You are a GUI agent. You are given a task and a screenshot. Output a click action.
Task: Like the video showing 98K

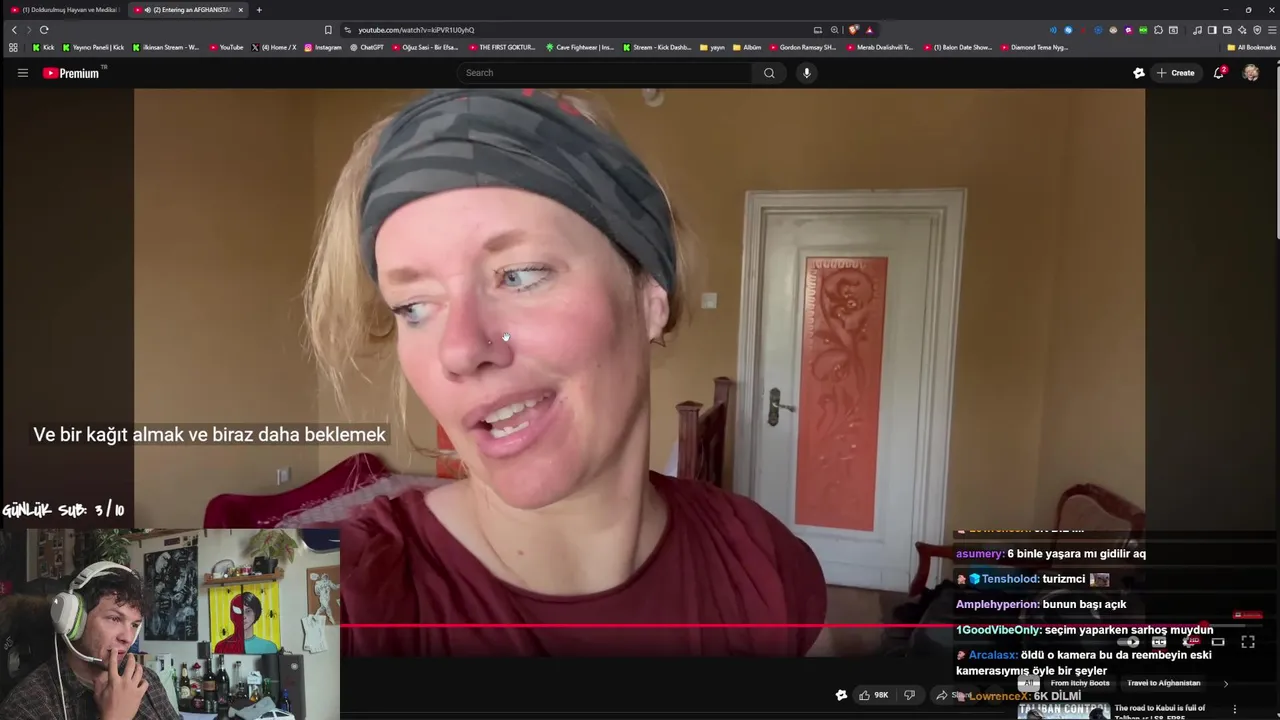(873, 695)
